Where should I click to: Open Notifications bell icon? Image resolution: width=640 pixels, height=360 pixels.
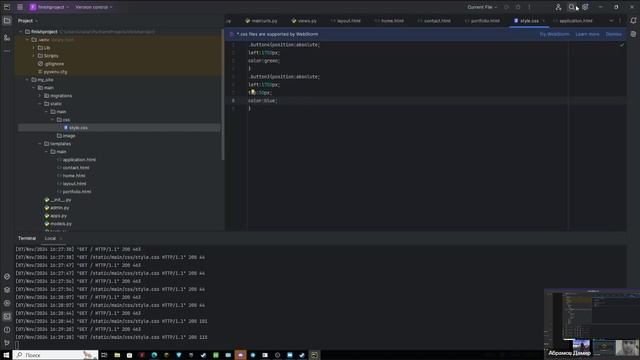click(x=633, y=20)
